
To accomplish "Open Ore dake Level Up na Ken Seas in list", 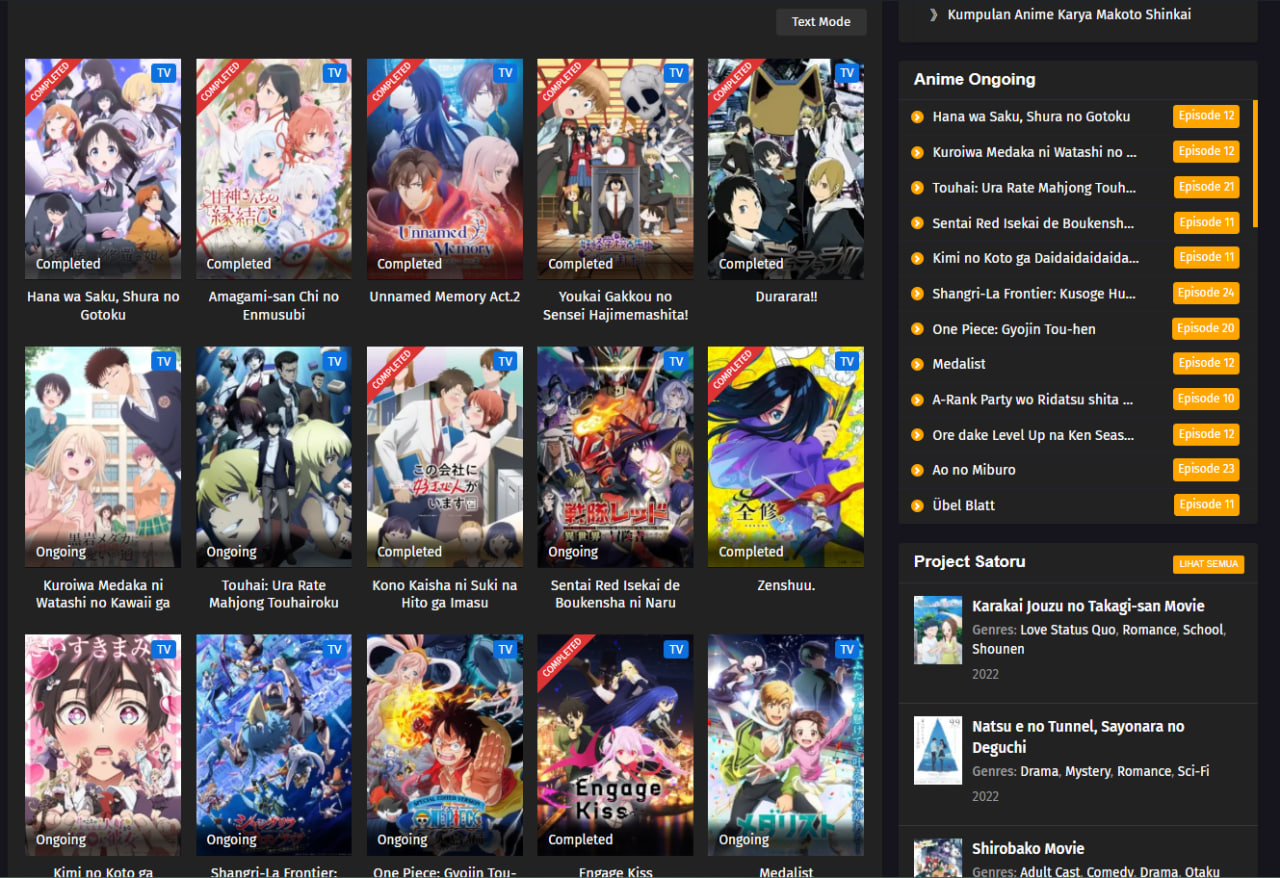I will [1033, 435].
